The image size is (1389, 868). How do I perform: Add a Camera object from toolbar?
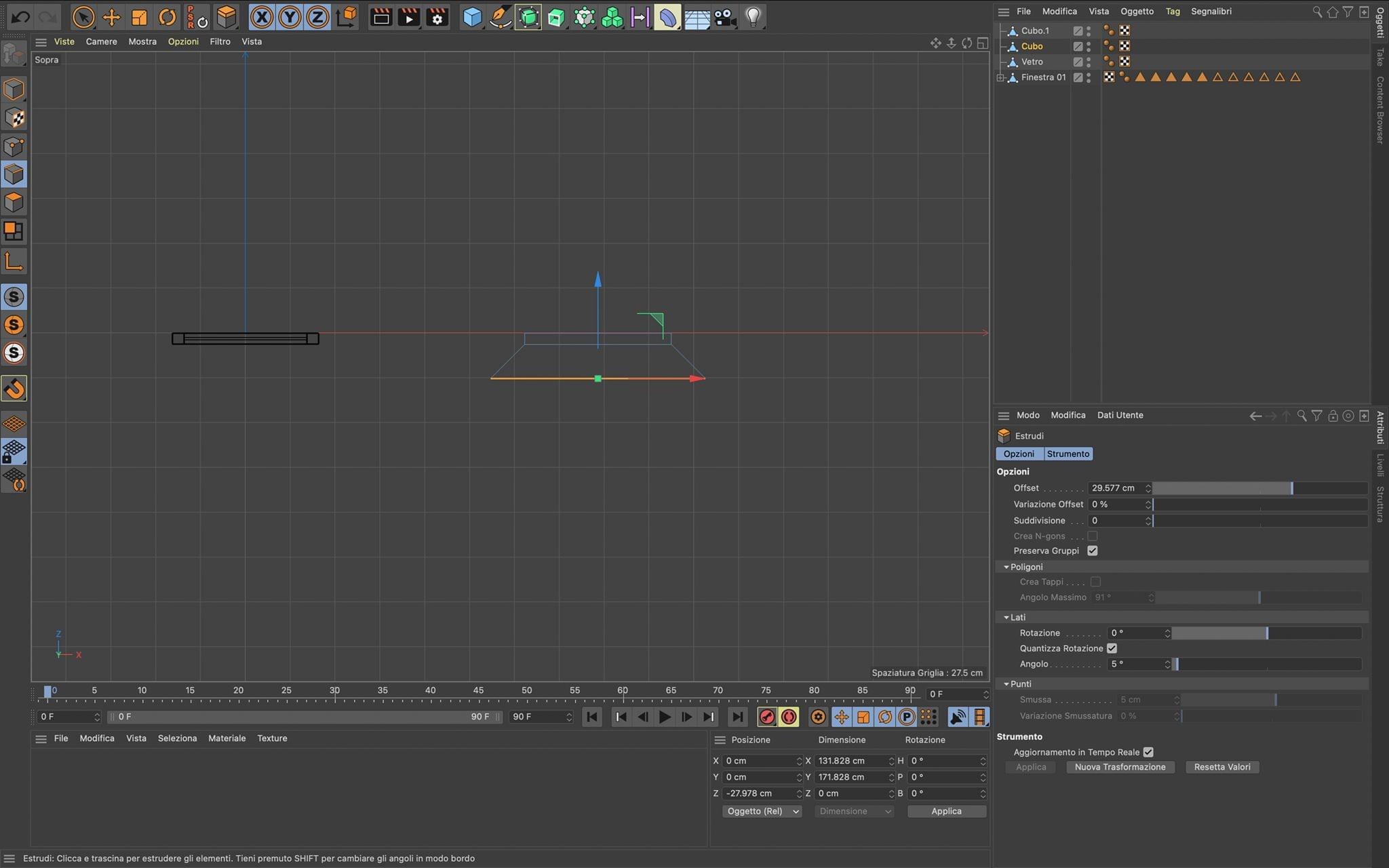tap(724, 17)
